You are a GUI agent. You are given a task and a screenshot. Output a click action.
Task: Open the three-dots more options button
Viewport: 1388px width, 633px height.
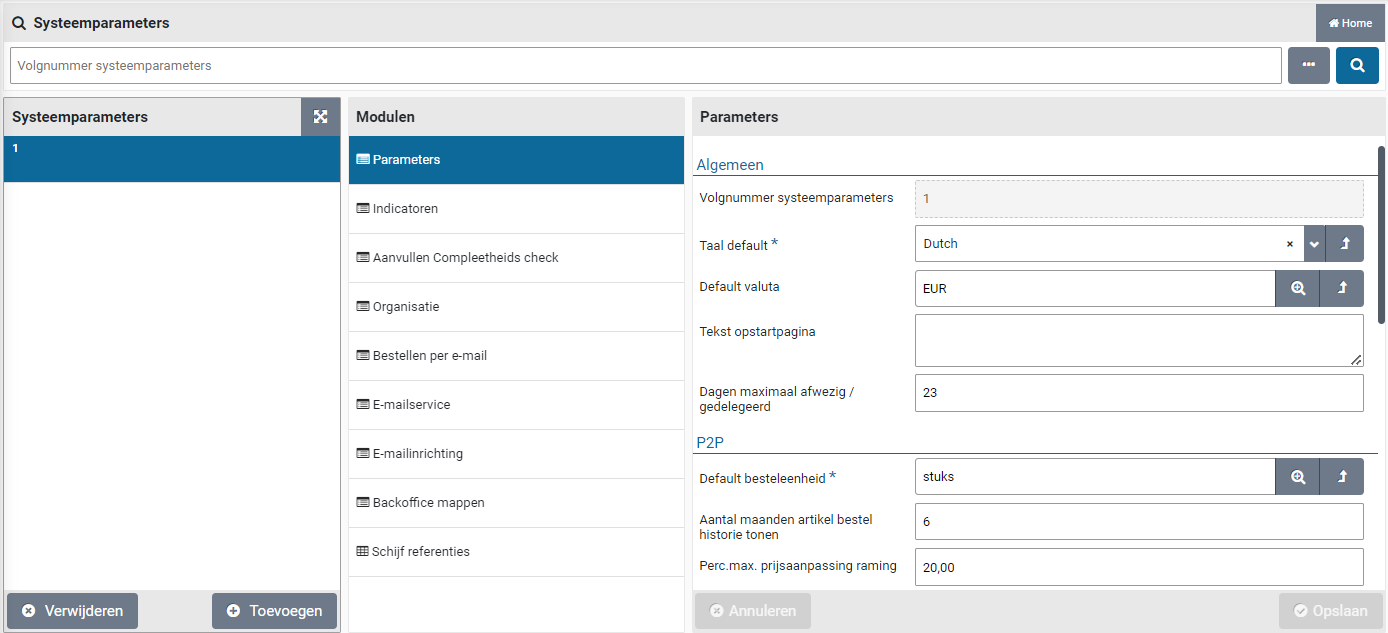coord(1308,66)
